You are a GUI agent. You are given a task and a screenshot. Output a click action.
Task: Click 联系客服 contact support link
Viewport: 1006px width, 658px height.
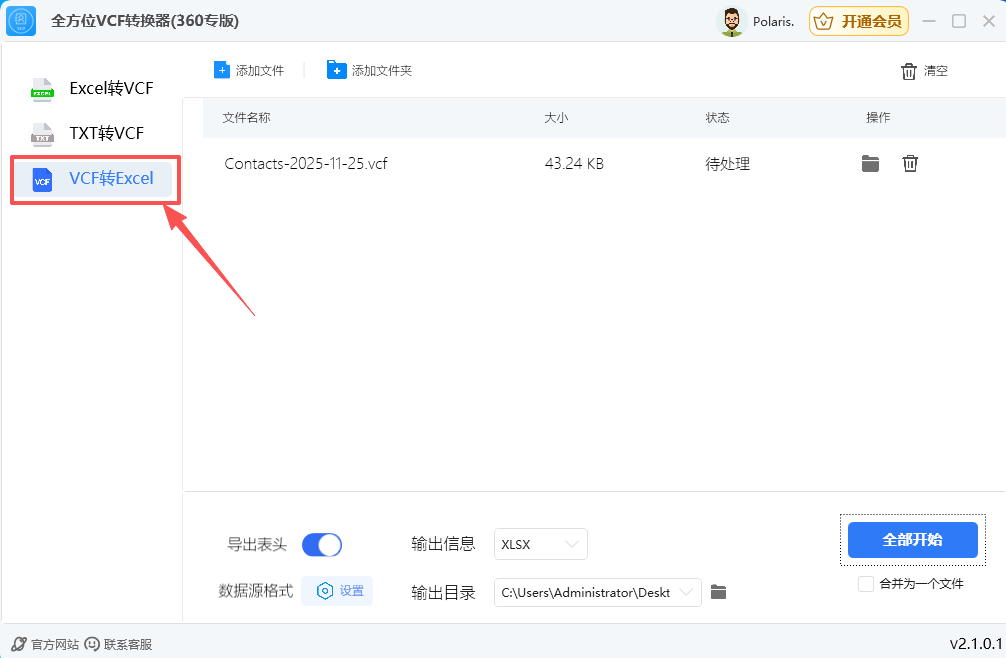(118, 644)
